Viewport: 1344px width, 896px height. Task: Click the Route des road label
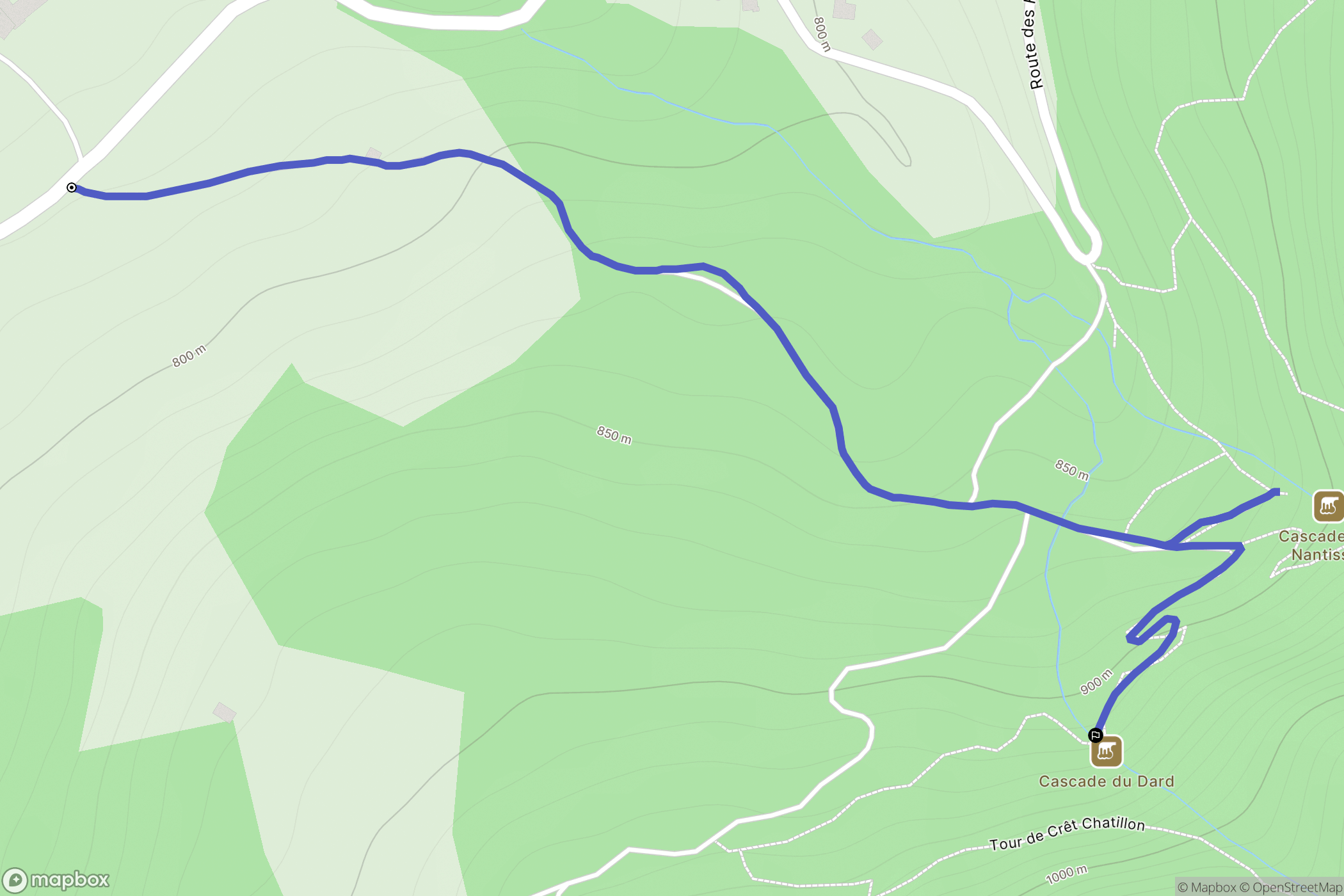(1030, 45)
